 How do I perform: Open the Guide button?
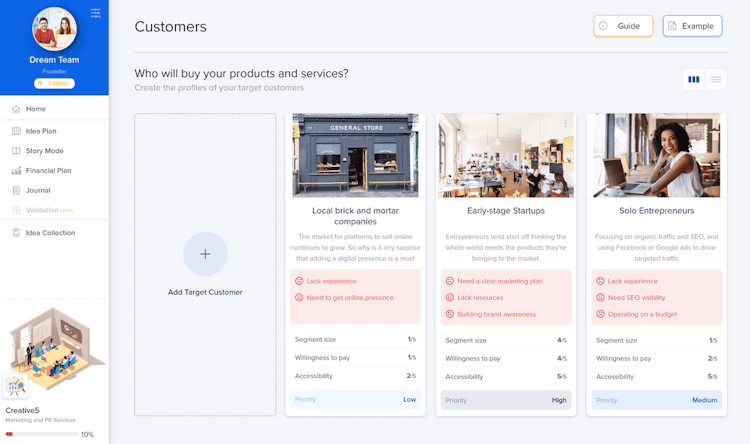tap(623, 26)
